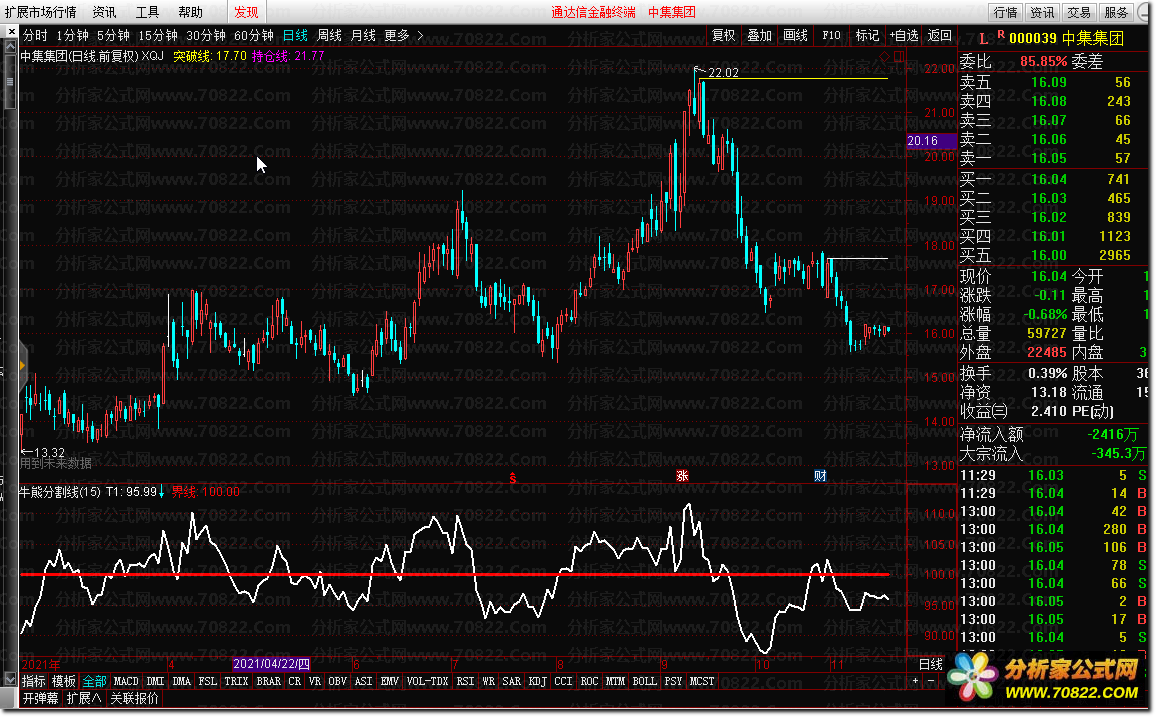
Task: Open F10 company info
Action: (x=832, y=35)
